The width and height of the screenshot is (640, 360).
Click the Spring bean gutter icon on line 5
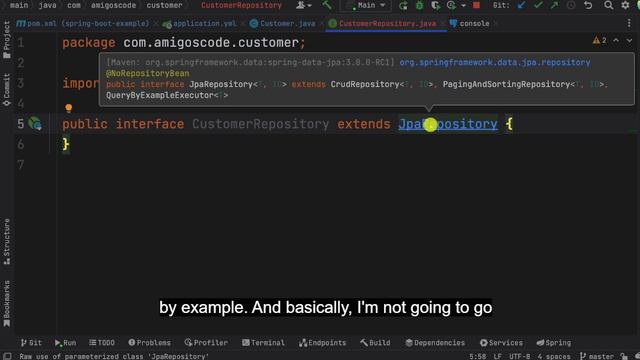click(x=35, y=123)
